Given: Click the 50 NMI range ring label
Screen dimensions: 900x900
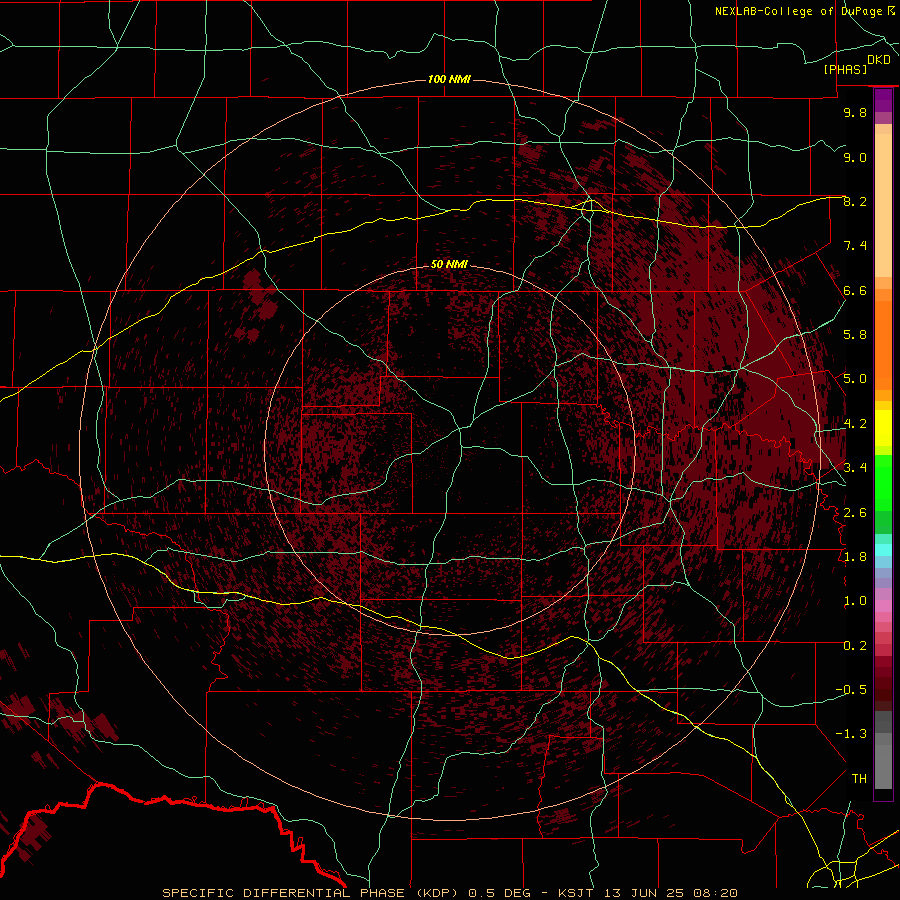Looking at the screenshot, I should (449, 264).
